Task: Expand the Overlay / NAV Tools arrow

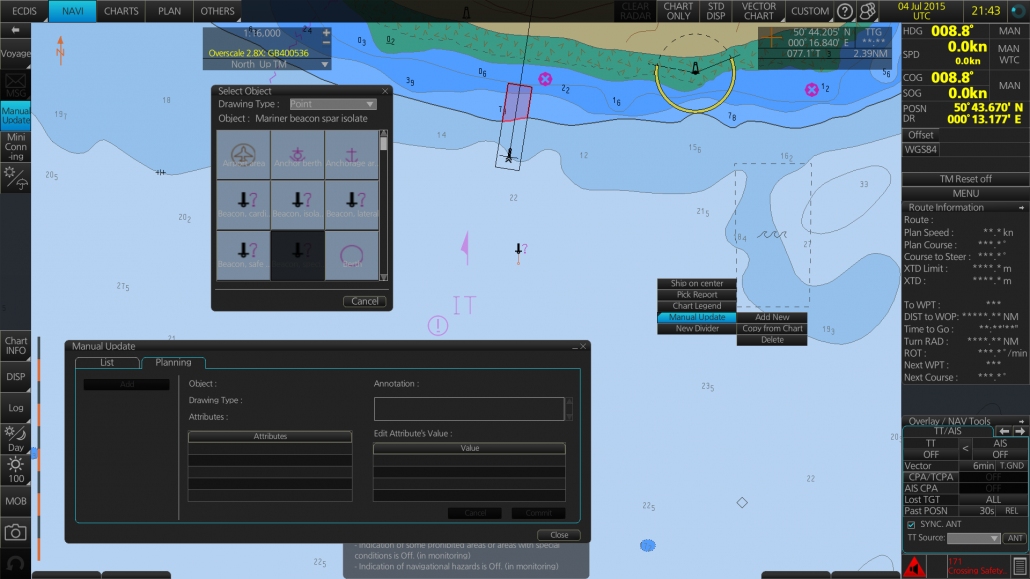Action: 1021,421
